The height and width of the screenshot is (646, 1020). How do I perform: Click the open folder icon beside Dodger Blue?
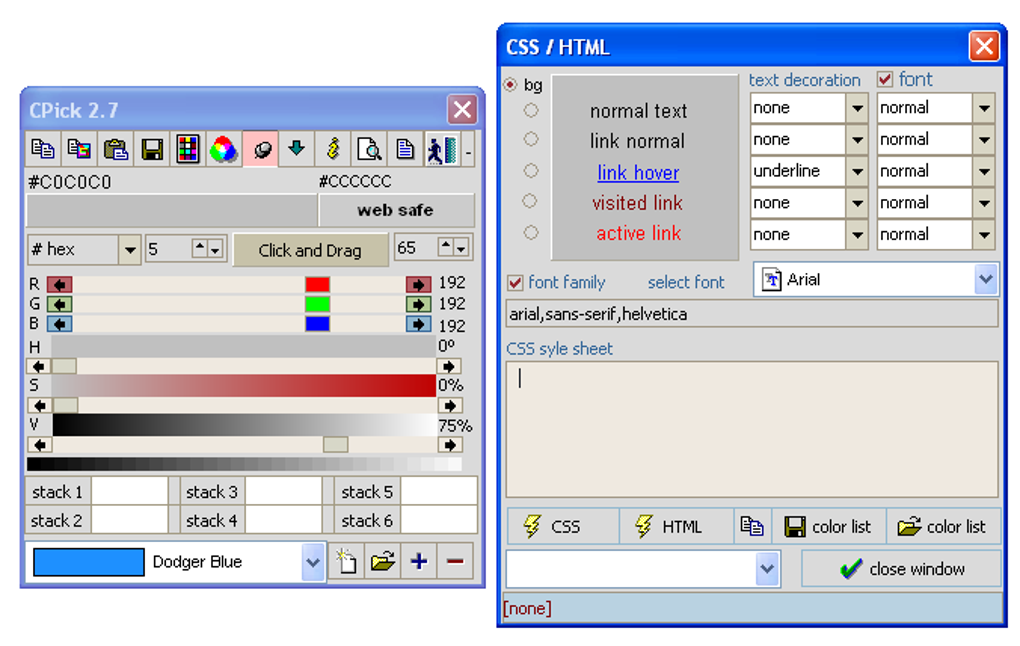tap(382, 561)
